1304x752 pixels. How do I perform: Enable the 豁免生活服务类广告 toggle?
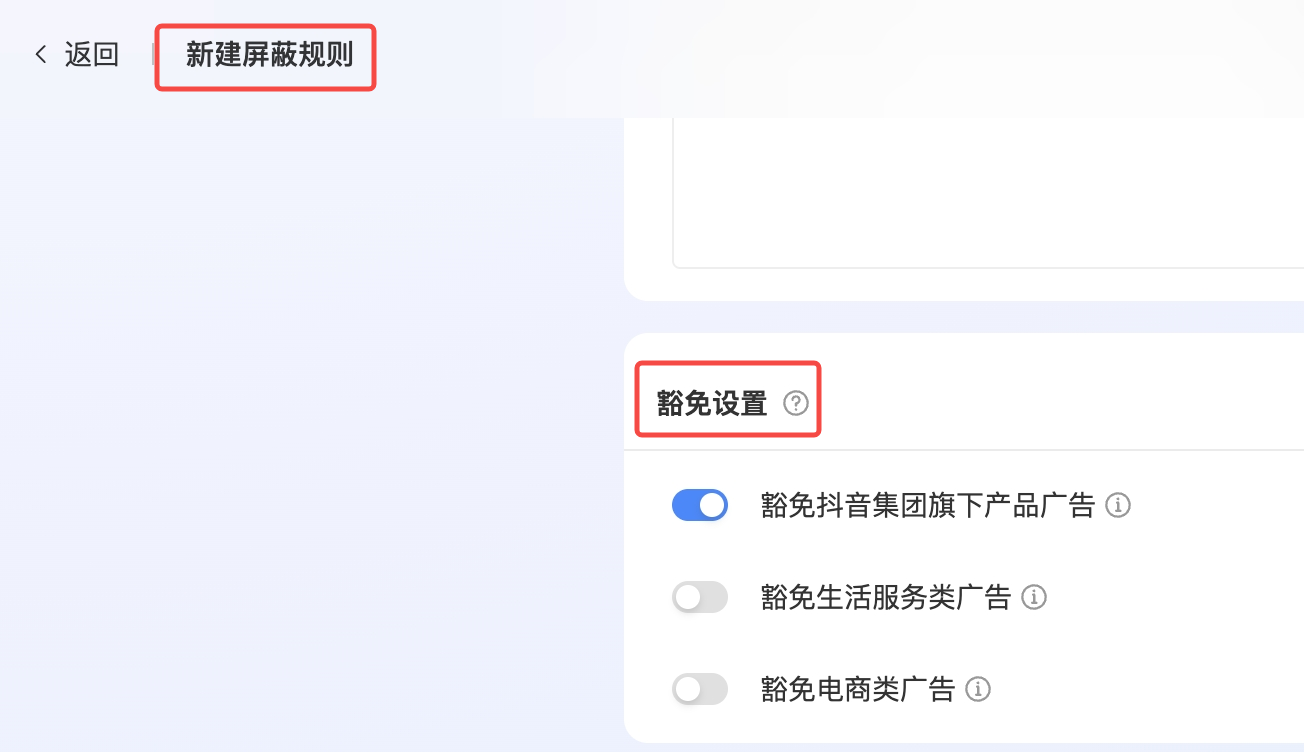700,598
